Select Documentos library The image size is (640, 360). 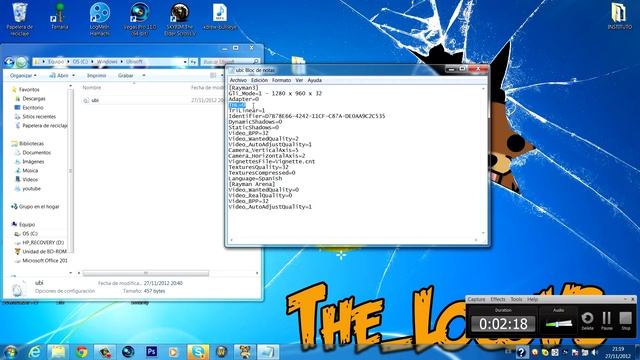pos(36,152)
